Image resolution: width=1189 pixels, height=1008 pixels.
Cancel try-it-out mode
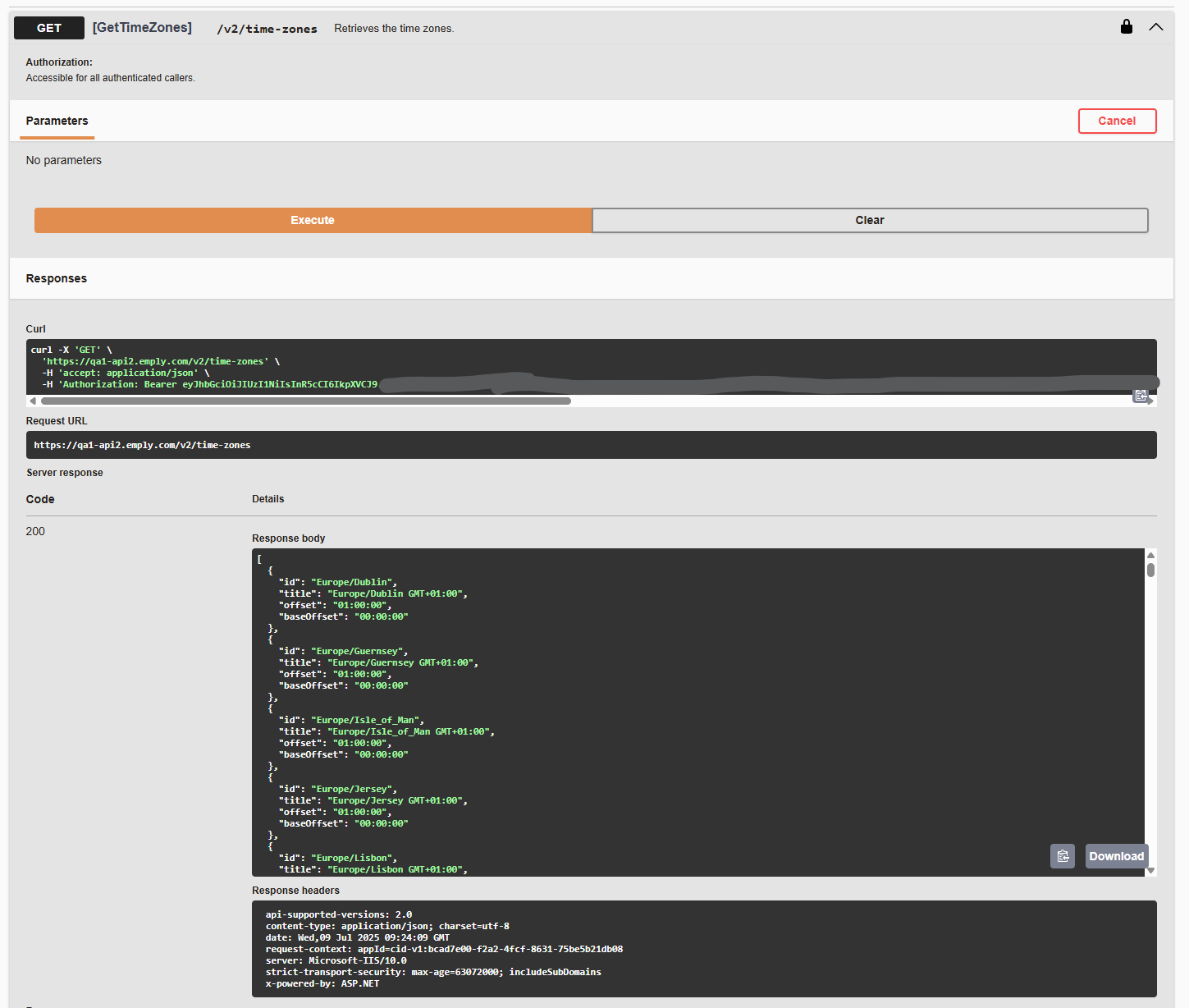[x=1117, y=121]
